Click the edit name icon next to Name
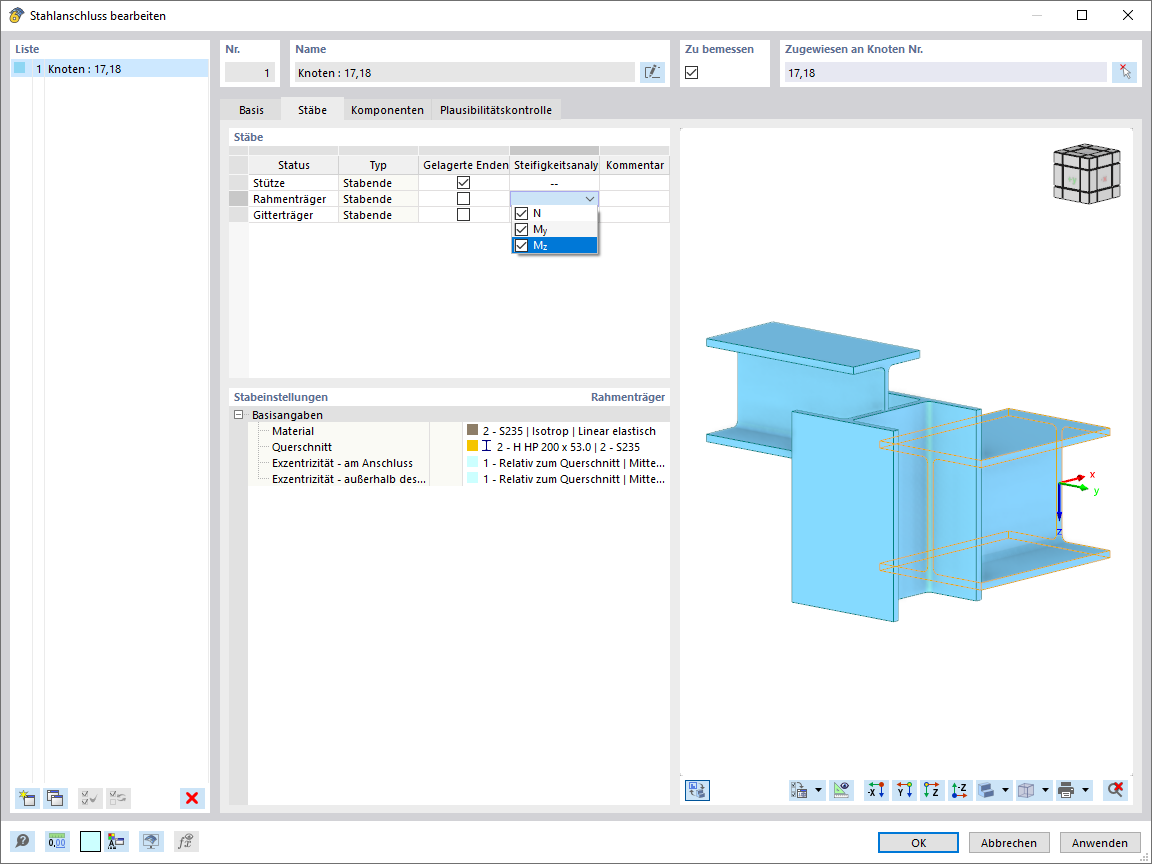Viewport: 1152px width, 864px height. coord(652,72)
